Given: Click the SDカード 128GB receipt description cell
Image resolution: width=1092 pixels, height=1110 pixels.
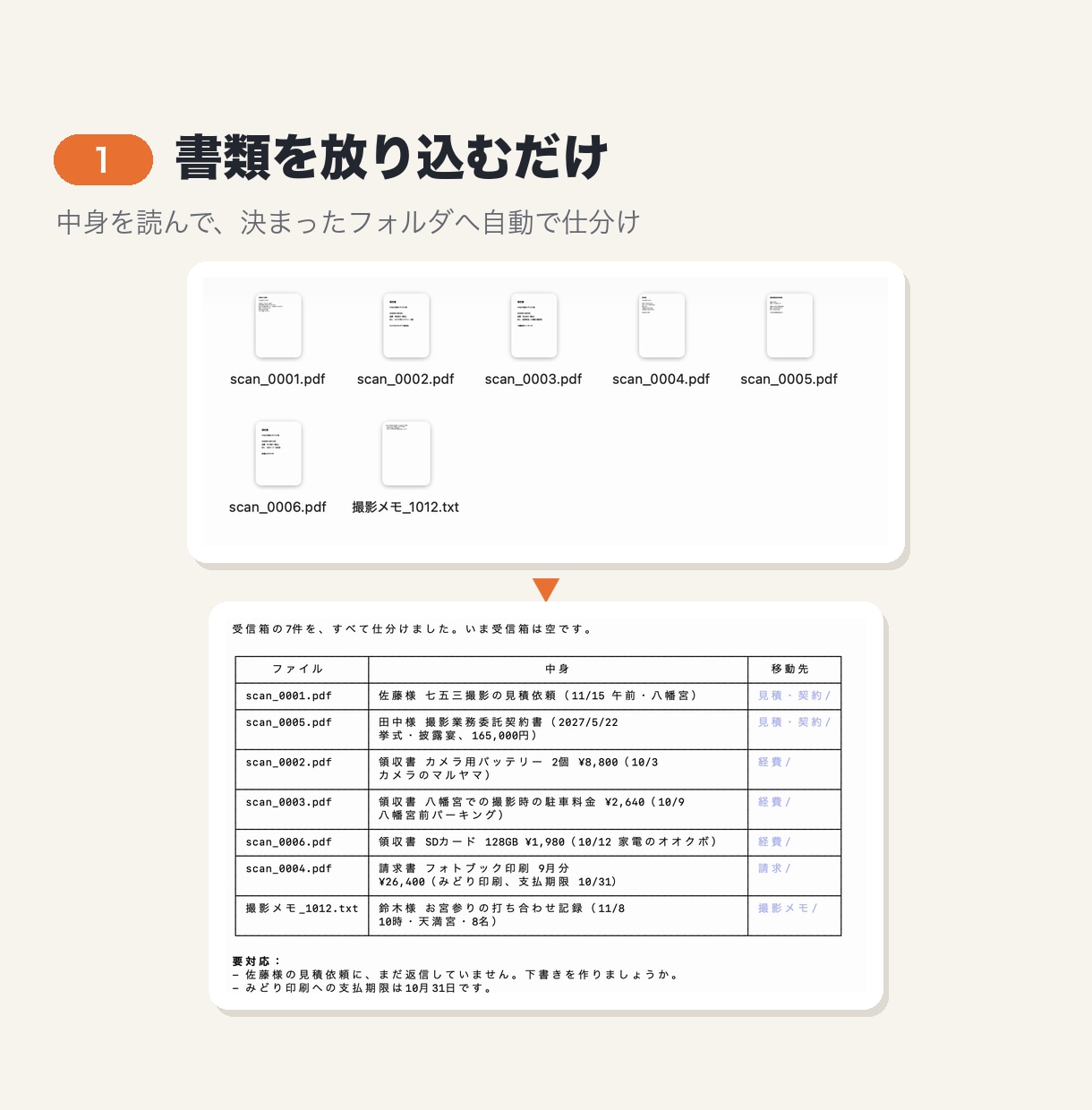Looking at the screenshot, I should pyautogui.click(x=558, y=842).
